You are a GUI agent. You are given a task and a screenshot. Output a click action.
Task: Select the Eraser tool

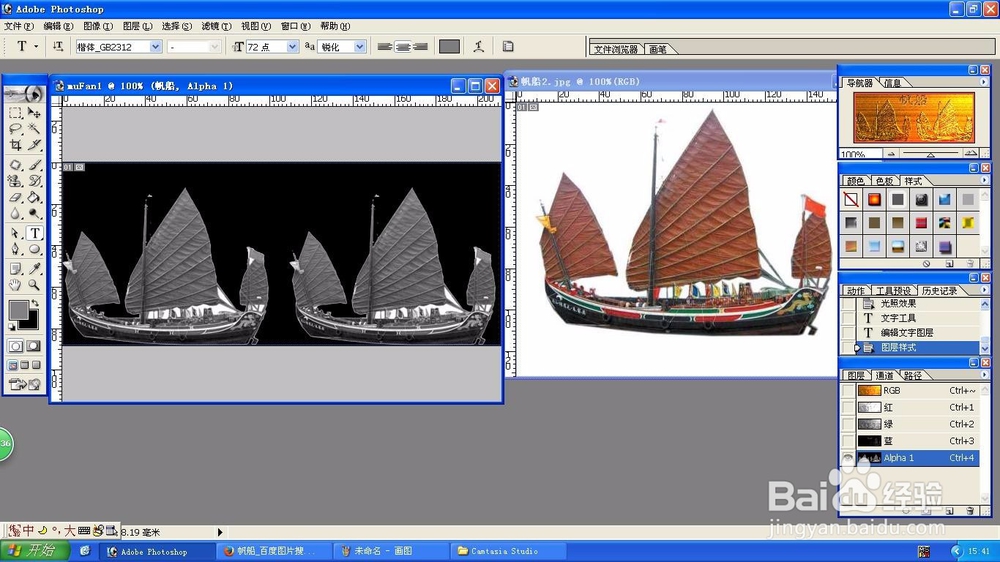(x=15, y=197)
